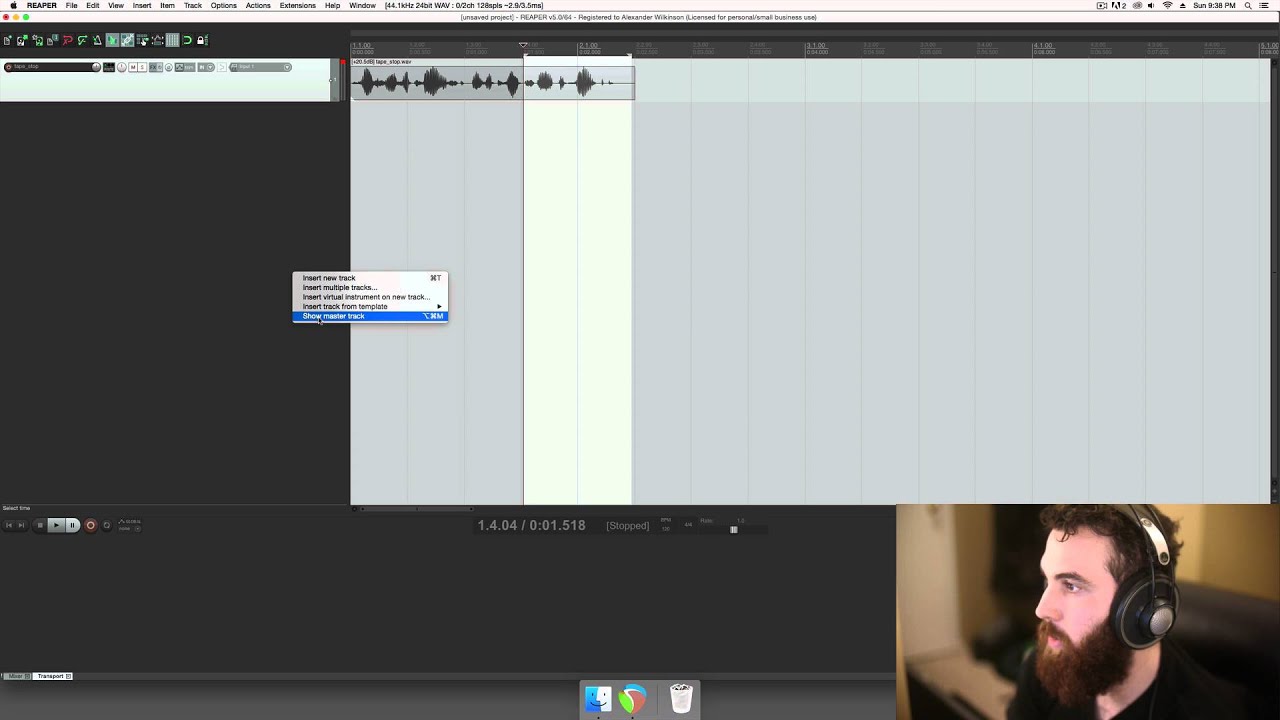Image resolution: width=1280 pixels, height=720 pixels.
Task: Click the time display 1.4.04 / 0:01.518
Action: 531,525
